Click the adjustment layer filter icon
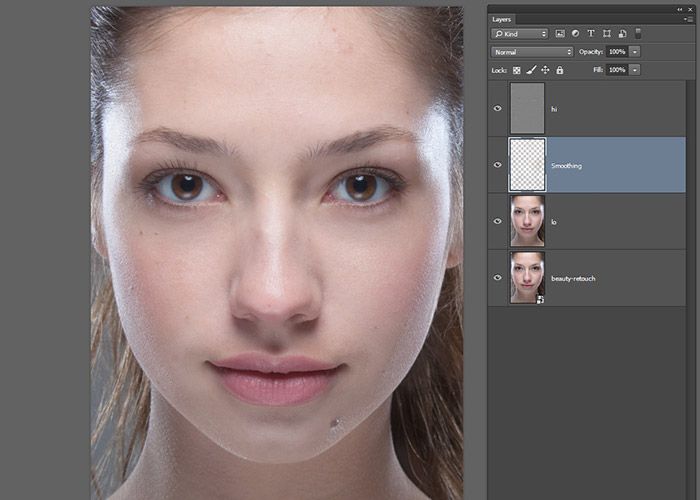 576,34
